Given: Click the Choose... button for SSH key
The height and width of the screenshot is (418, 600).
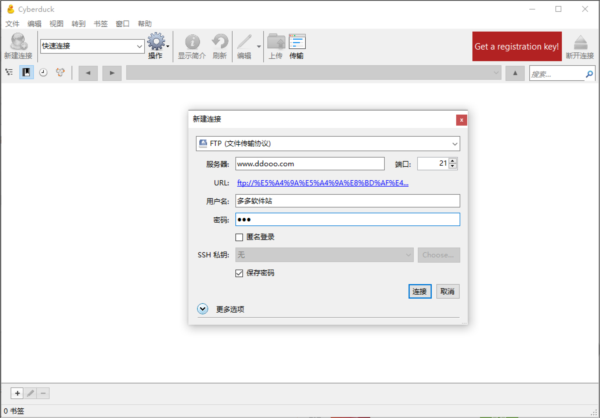Looking at the screenshot, I should (439, 255).
